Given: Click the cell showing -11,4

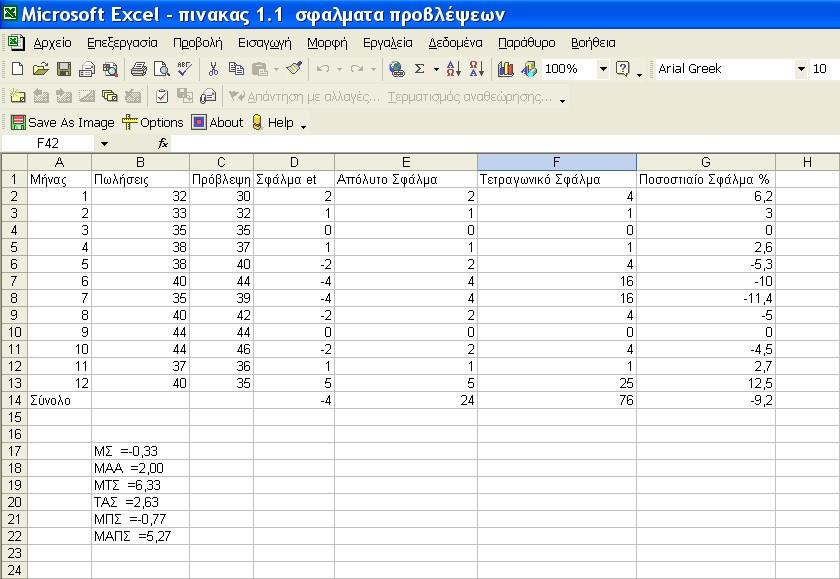Looking at the screenshot, I should point(706,298).
